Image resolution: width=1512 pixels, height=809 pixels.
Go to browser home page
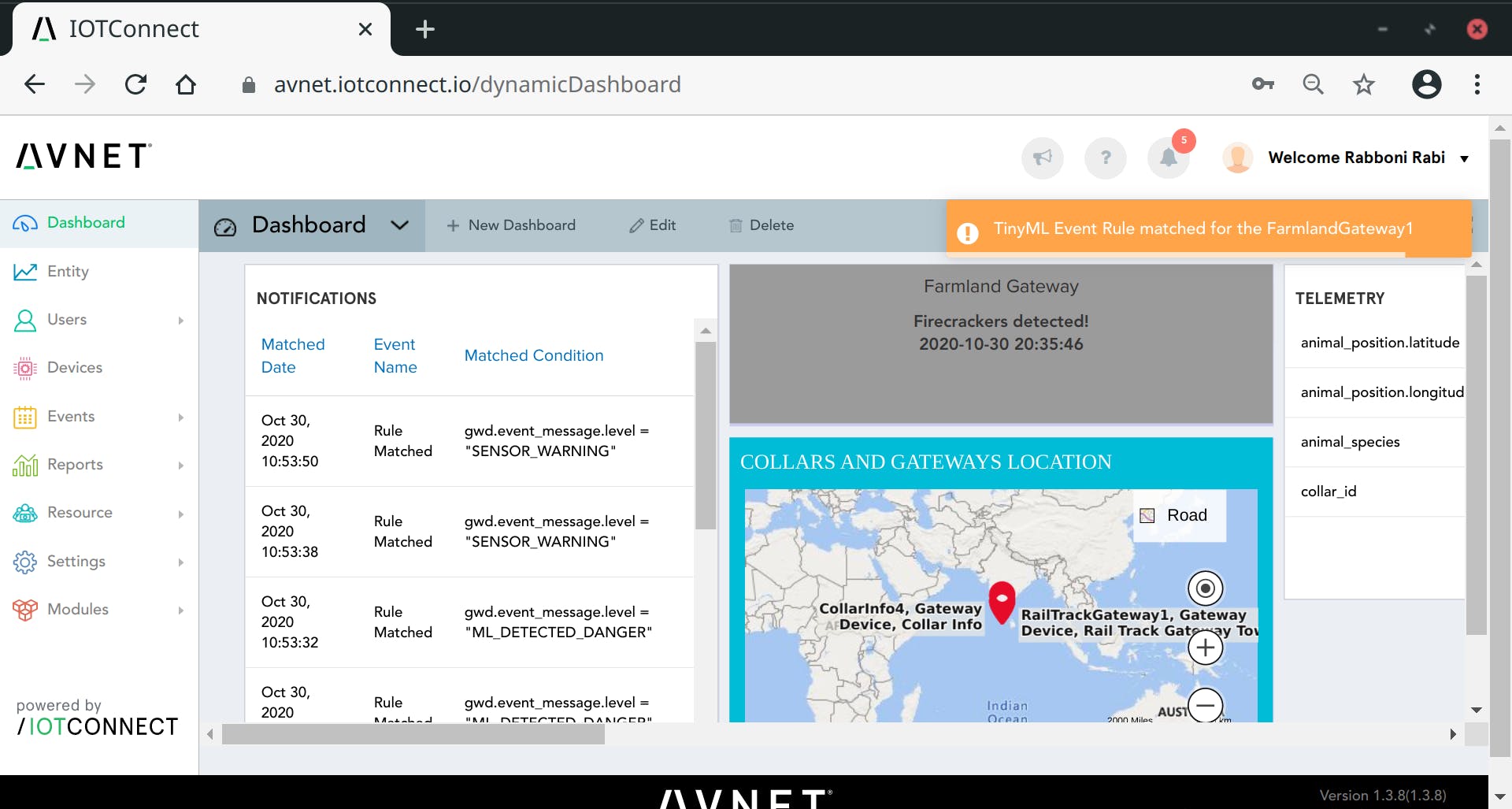[x=186, y=84]
